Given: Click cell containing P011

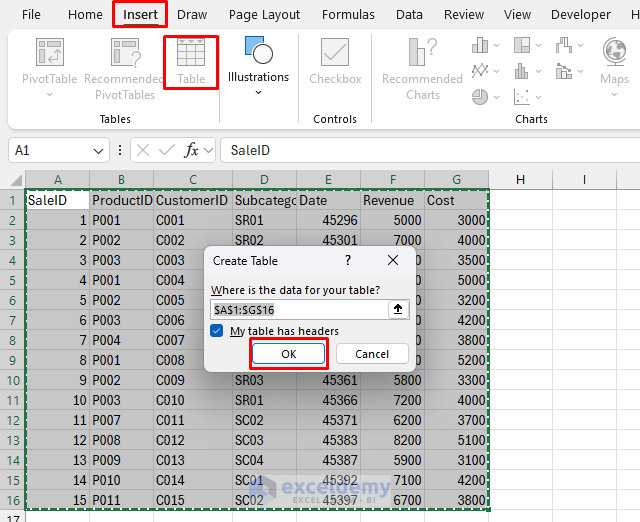Looking at the screenshot, I should pos(122,500).
